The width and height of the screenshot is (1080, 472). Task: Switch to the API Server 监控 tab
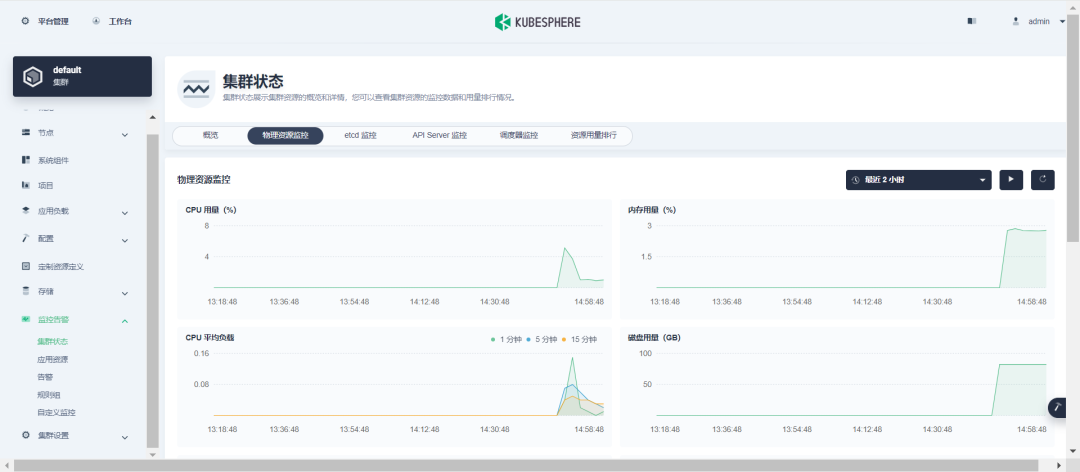(439, 136)
